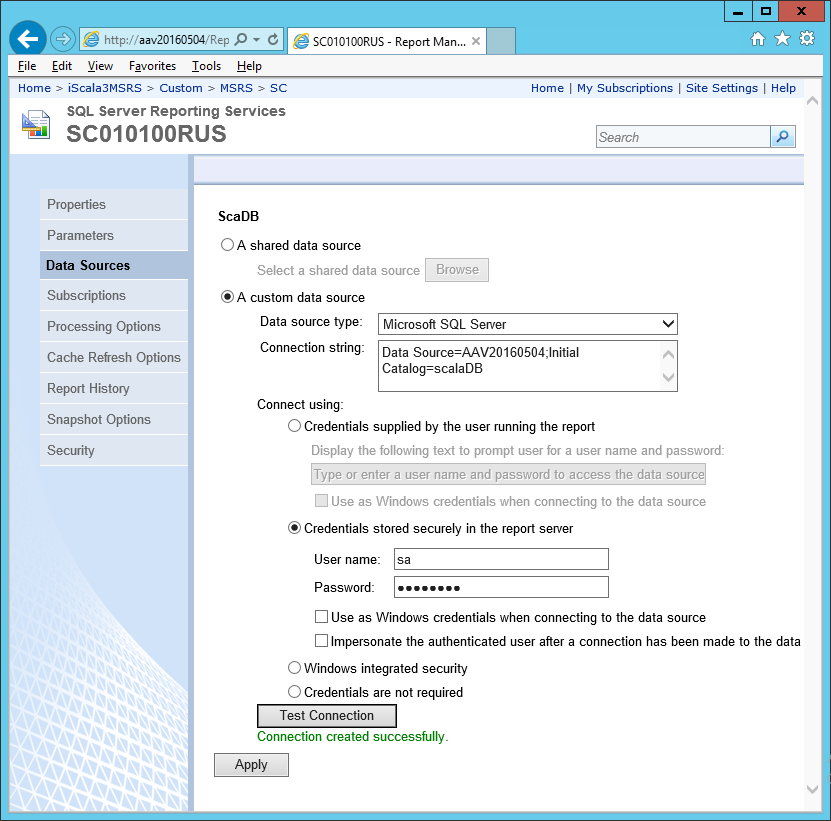
Task: Go to Custom breadcrumb folder
Action: click(x=181, y=88)
